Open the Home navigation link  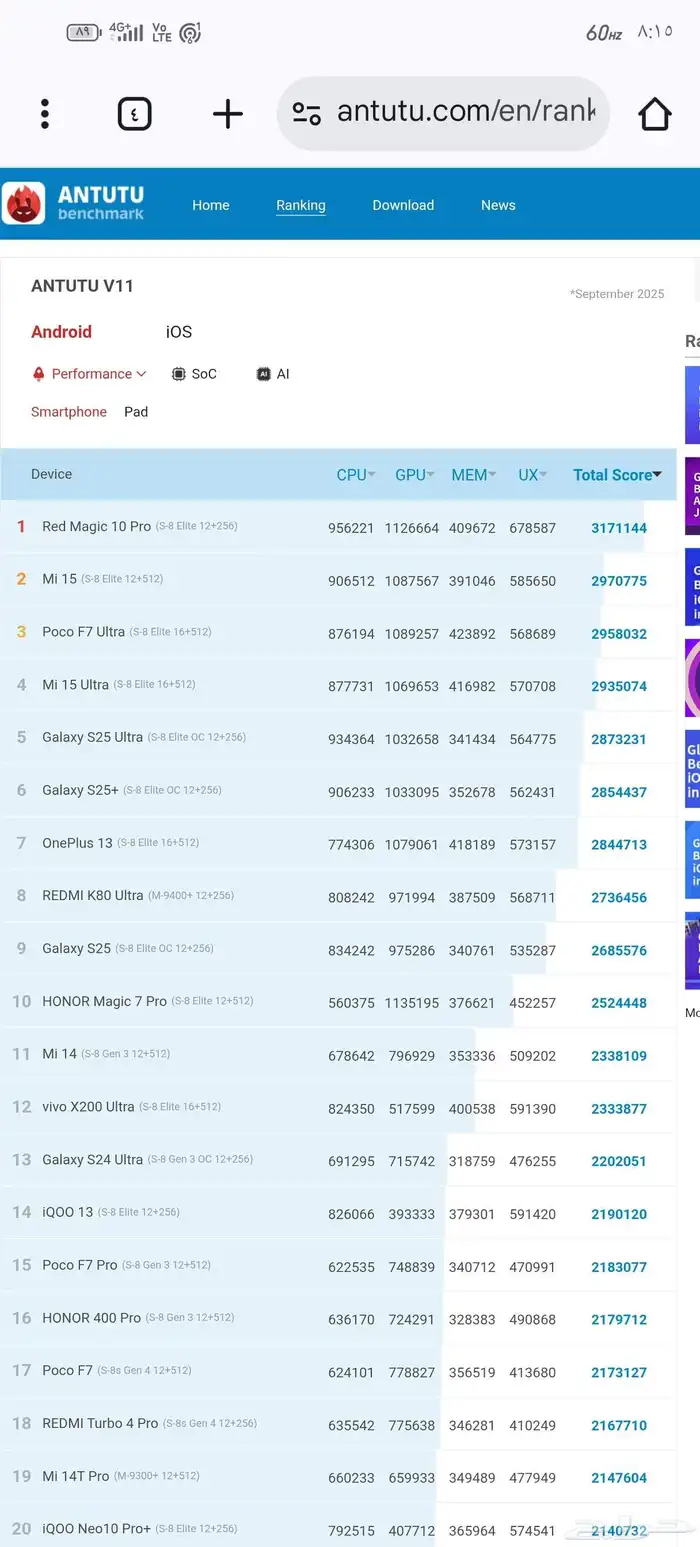point(211,205)
